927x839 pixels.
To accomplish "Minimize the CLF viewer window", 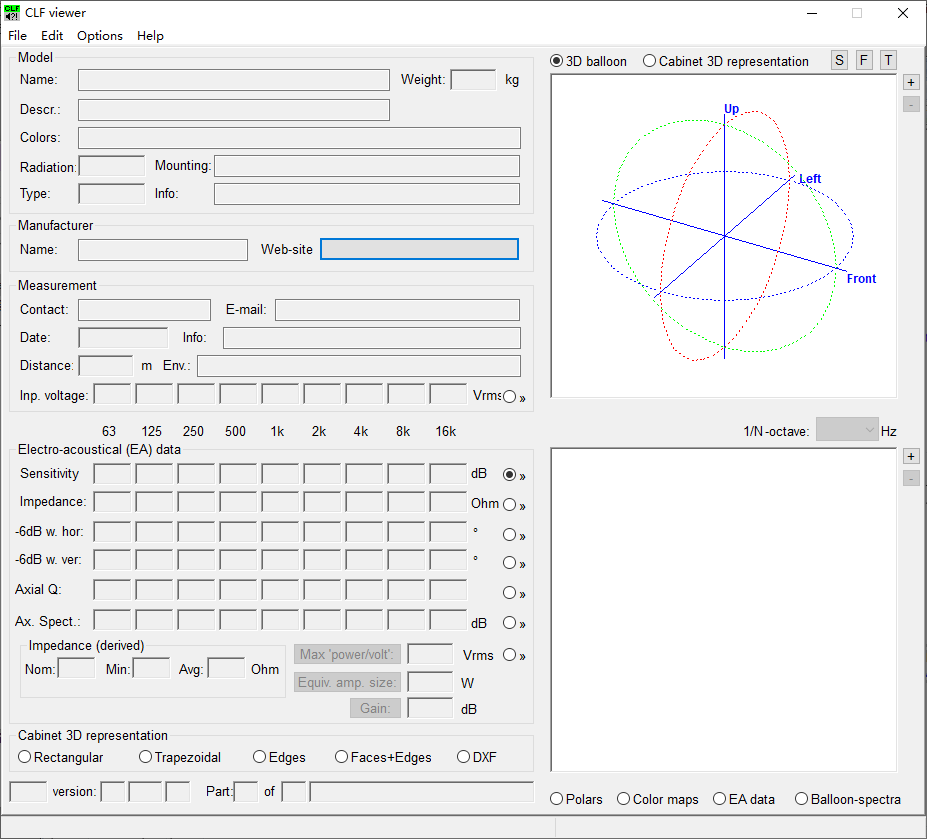I will (812, 13).
